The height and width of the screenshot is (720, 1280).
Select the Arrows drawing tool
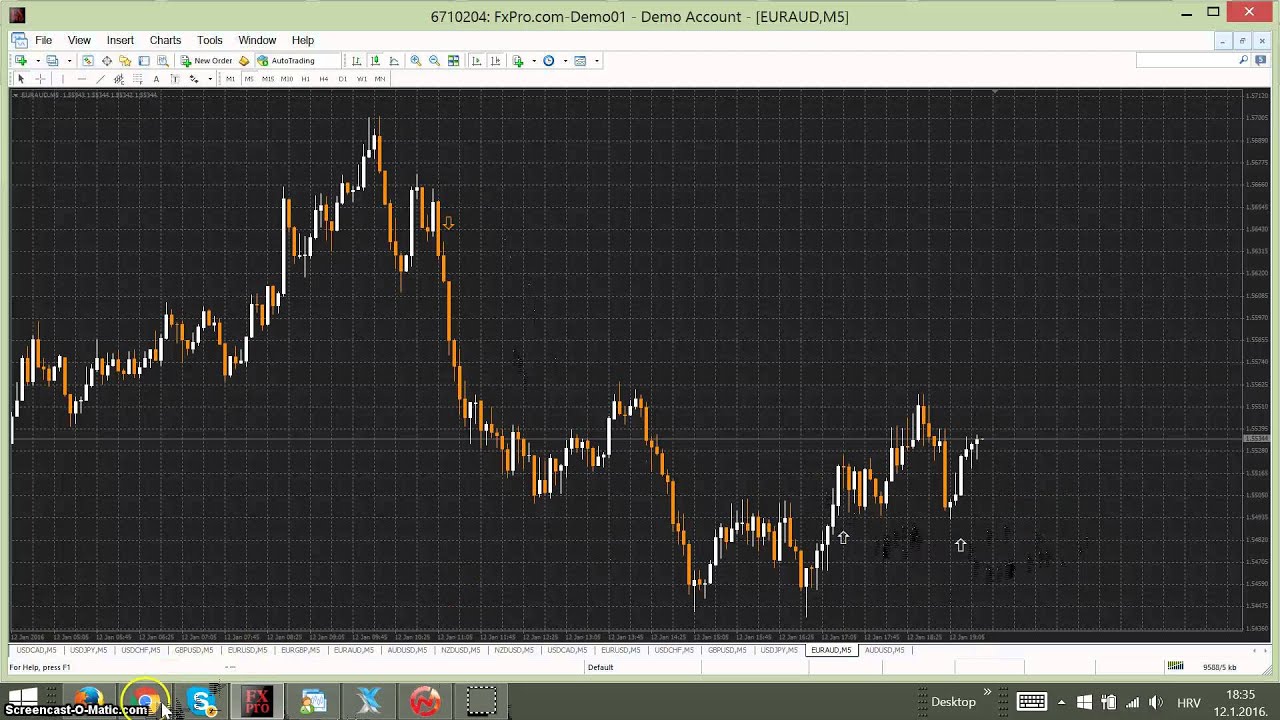click(194, 79)
